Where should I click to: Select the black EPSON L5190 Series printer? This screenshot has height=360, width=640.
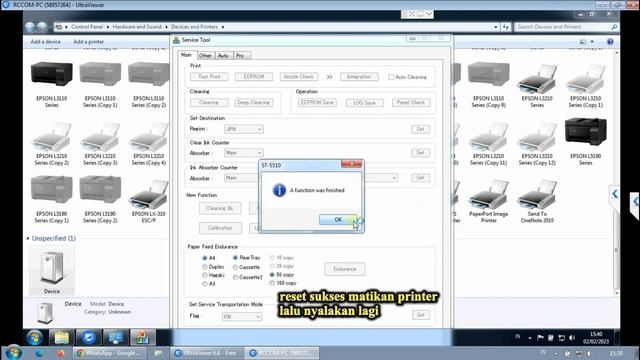coord(585,131)
